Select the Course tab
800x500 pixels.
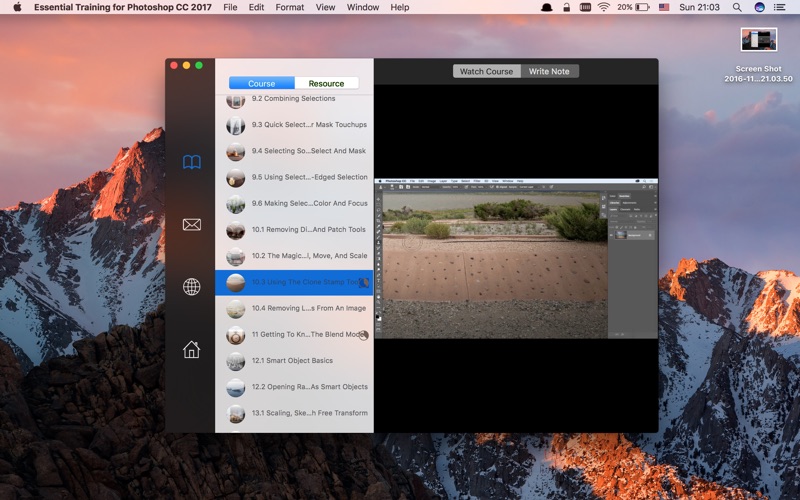pos(262,83)
